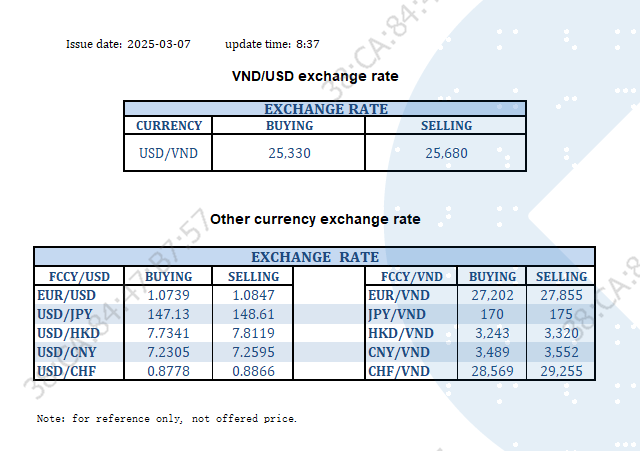
Task: Click the USD/CNY selling value 7.2595
Action: point(253,352)
